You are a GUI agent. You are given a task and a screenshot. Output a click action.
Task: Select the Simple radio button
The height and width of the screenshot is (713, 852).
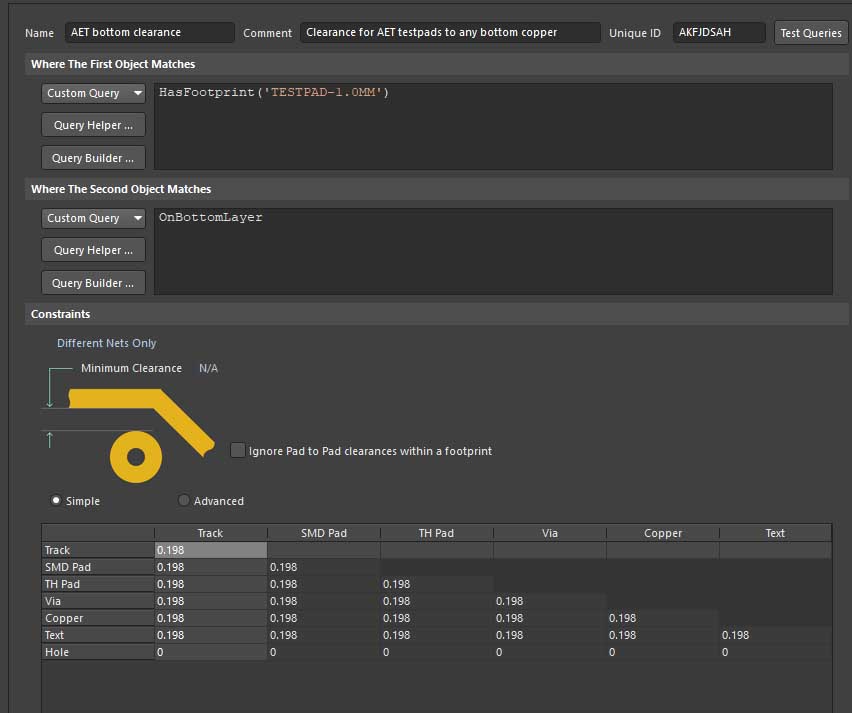[56, 501]
